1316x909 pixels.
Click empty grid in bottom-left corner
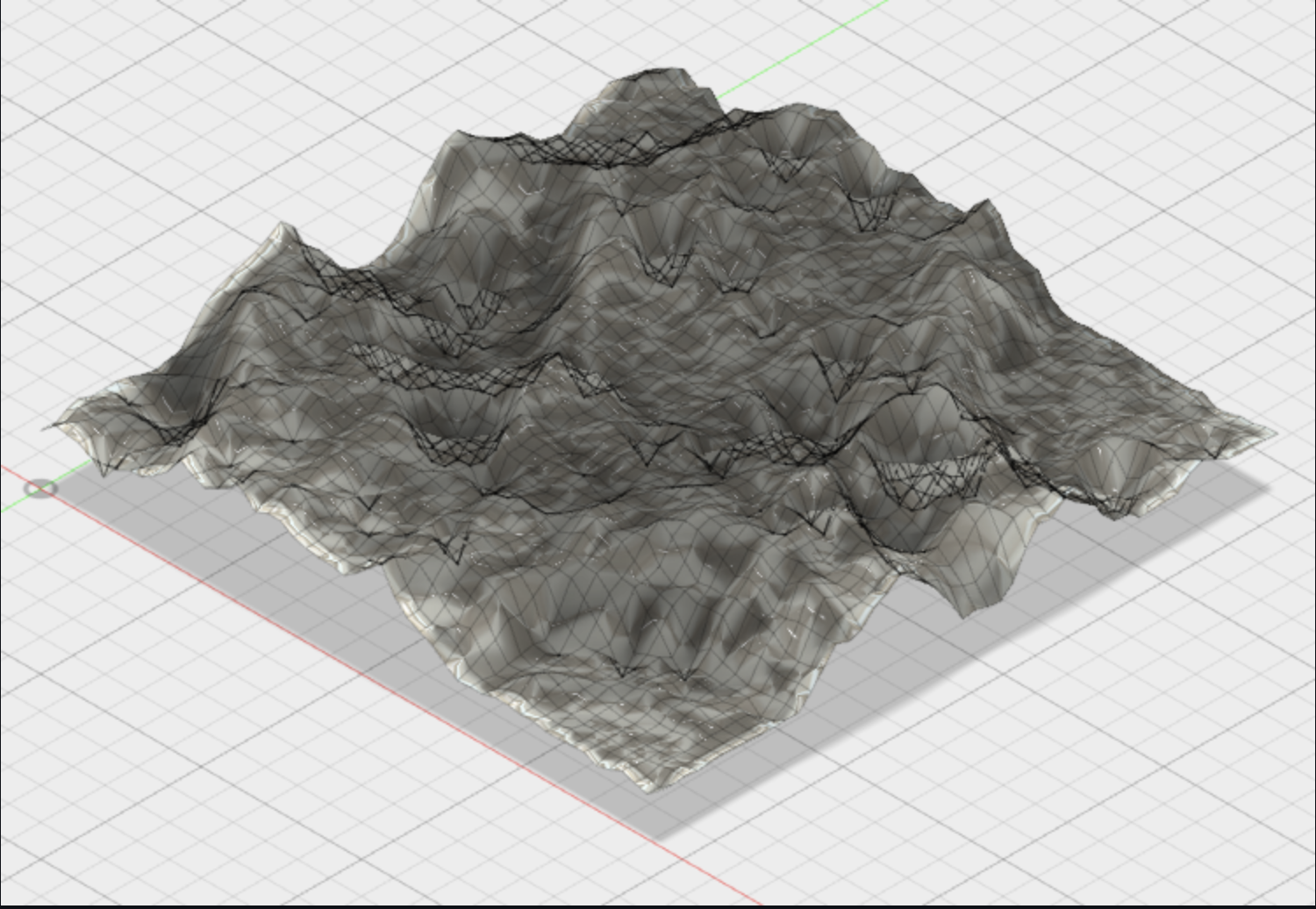tap(132, 790)
